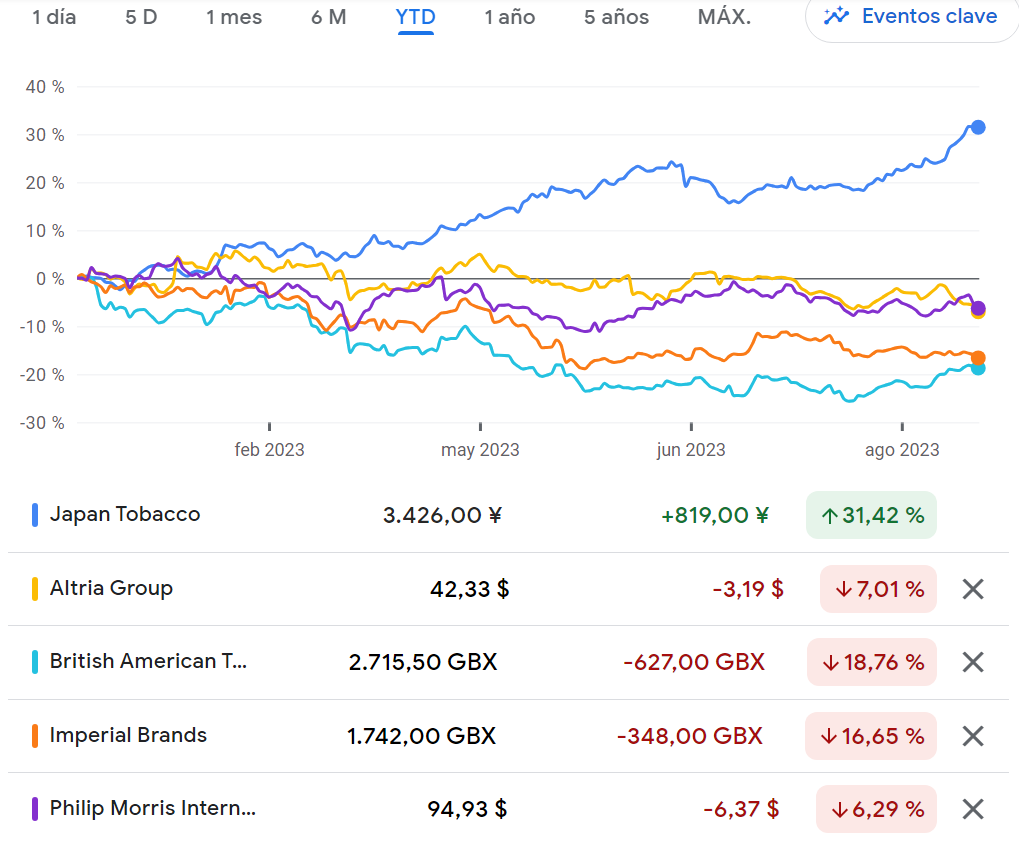Click the British American 18,76 % loss badge
This screenshot has width=1019, height=841.
871,662
